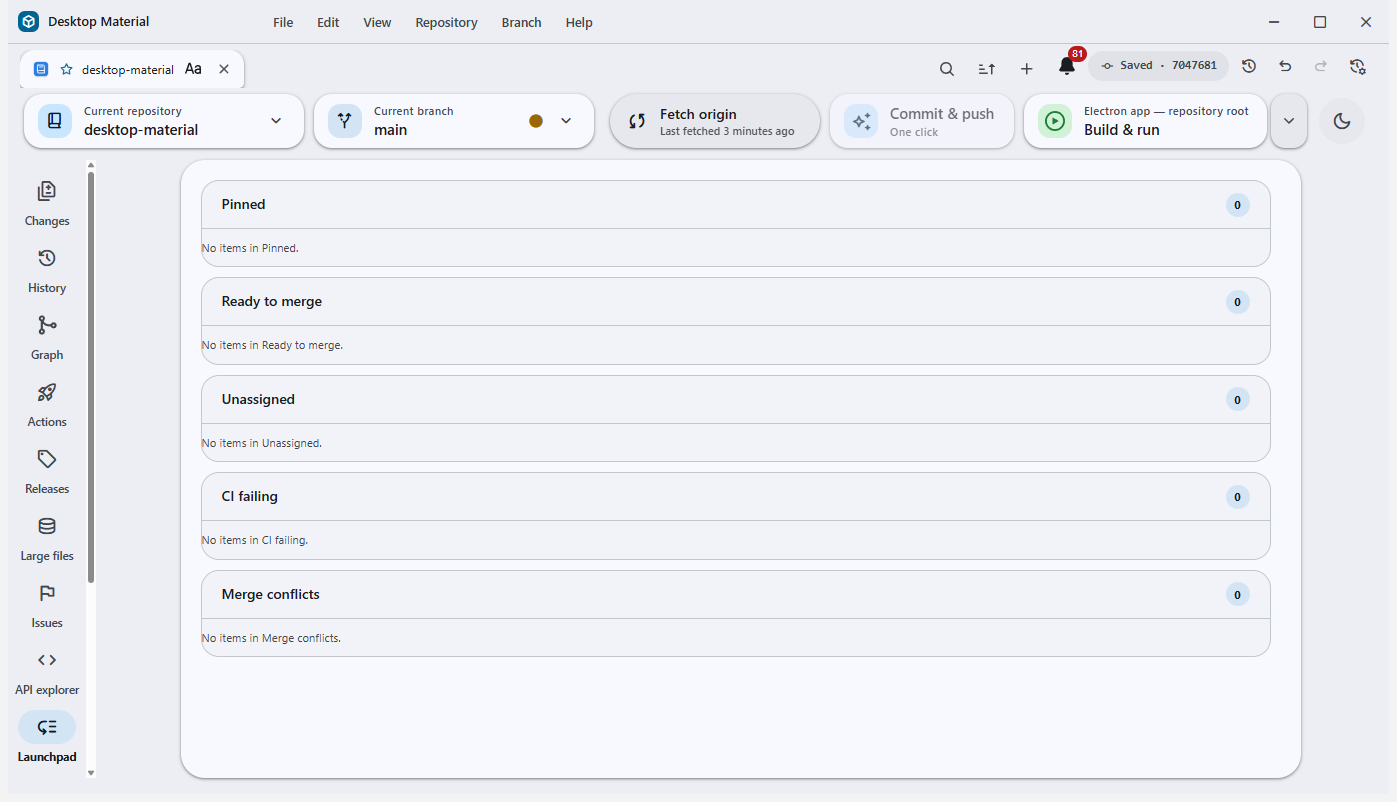Click the undo arrow icon

point(1285,66)
